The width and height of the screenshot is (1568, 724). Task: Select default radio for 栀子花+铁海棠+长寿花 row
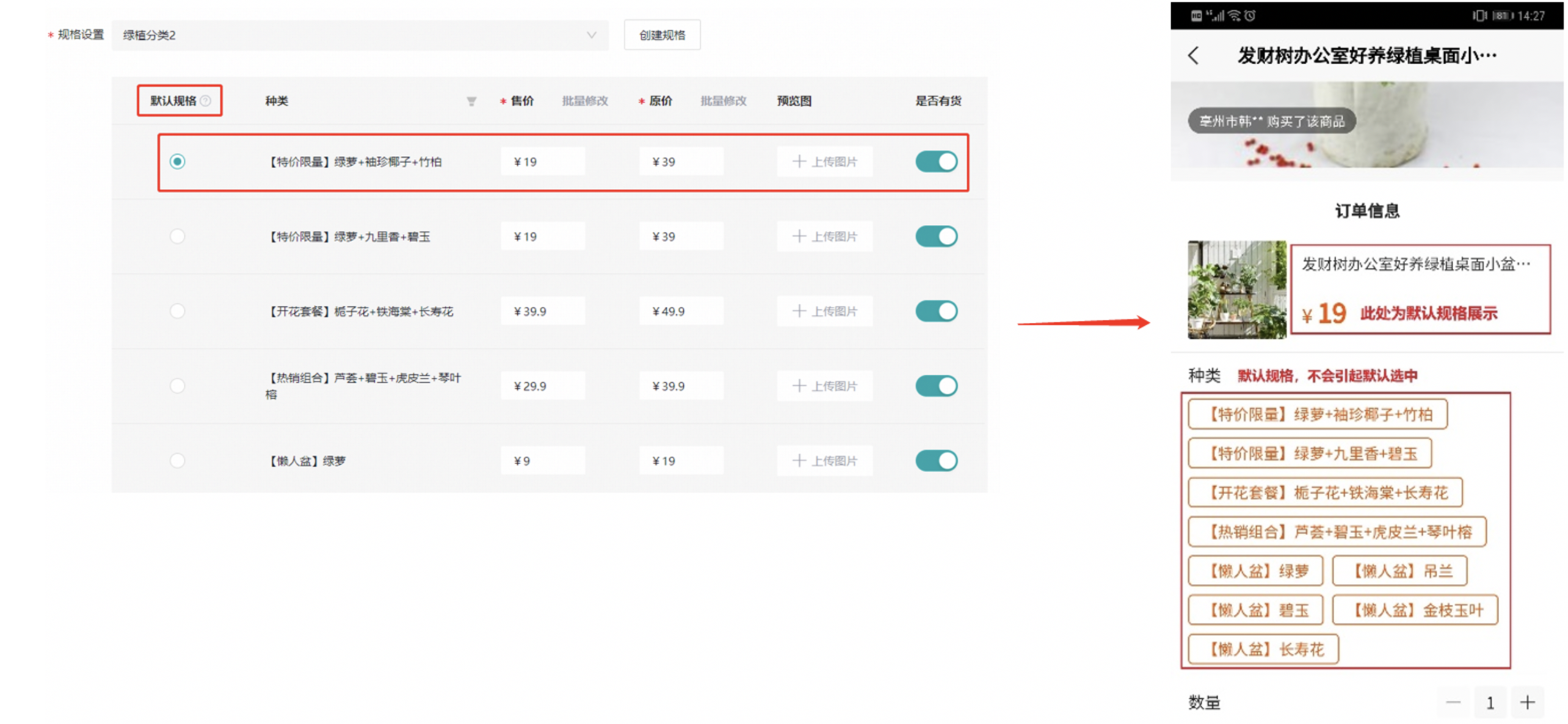pos(177,311)
